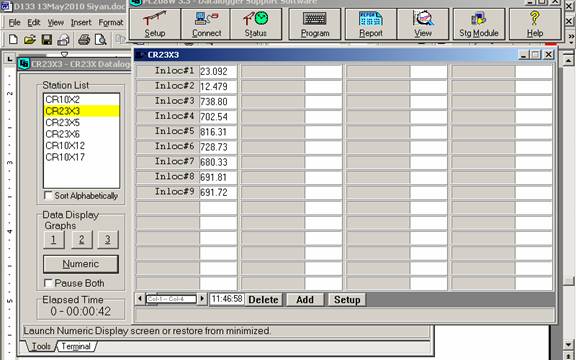Viewport: 576px width, 360px height.
Task: Click the 11:46:58 time field
Action: (x=227, y=299)
